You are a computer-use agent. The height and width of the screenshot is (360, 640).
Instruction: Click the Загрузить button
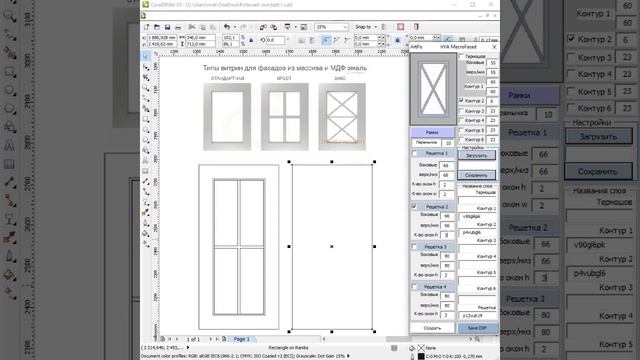tap(477, 156)
